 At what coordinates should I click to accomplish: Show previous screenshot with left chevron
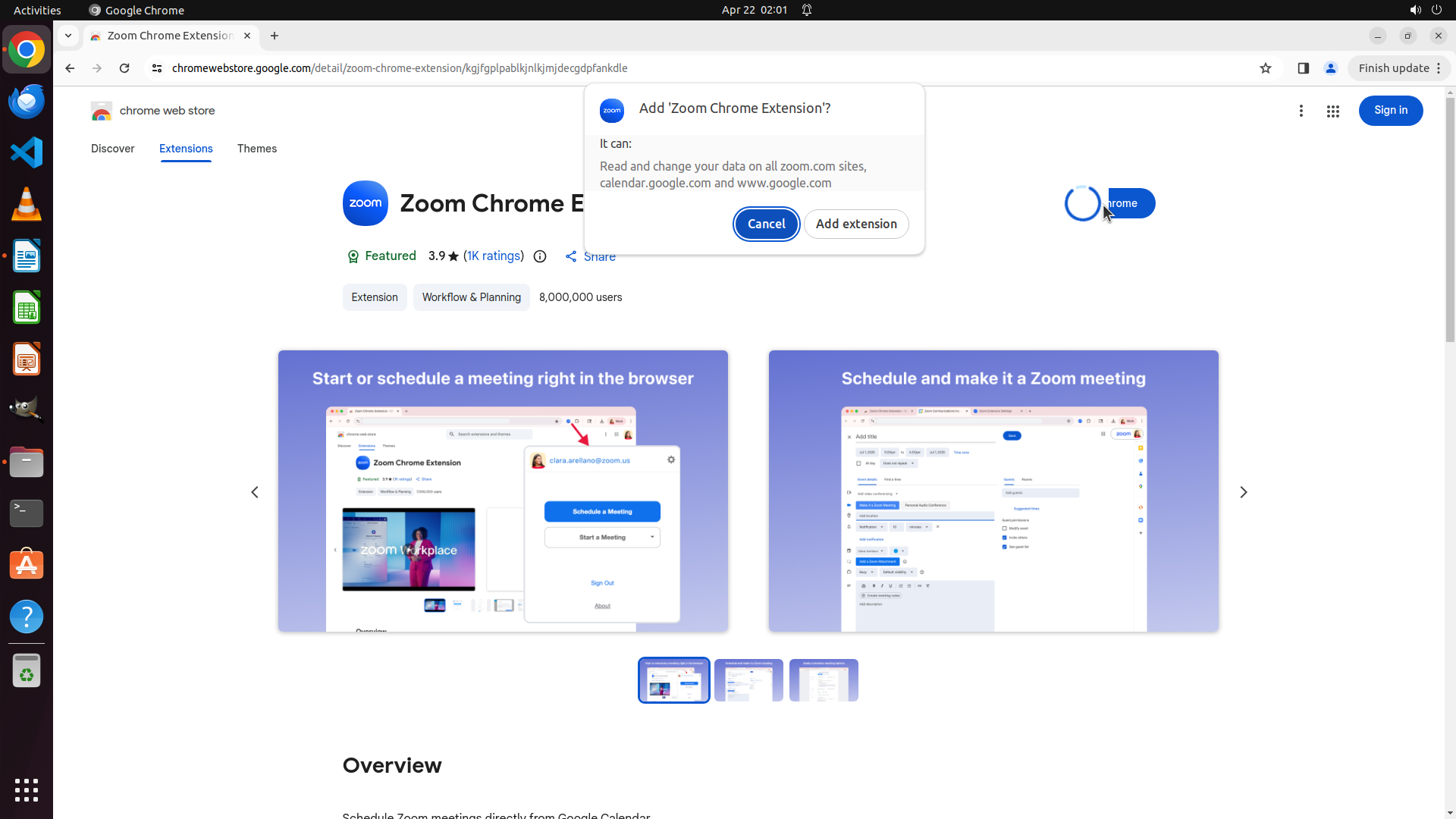click(255, 492)
